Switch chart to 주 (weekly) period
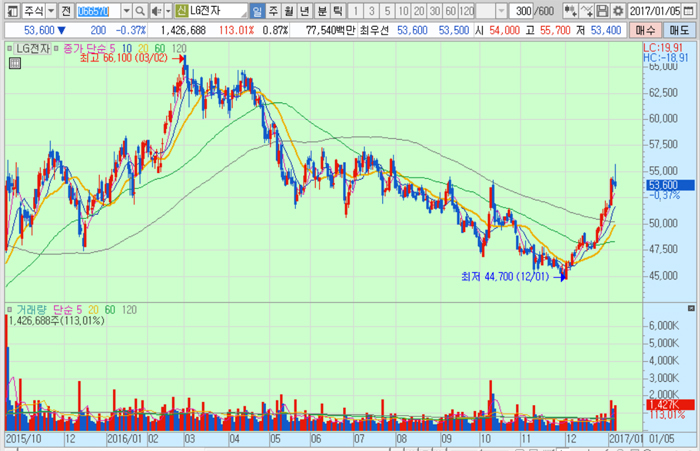The height and width of the screenshot is (451, 700). 273,11
